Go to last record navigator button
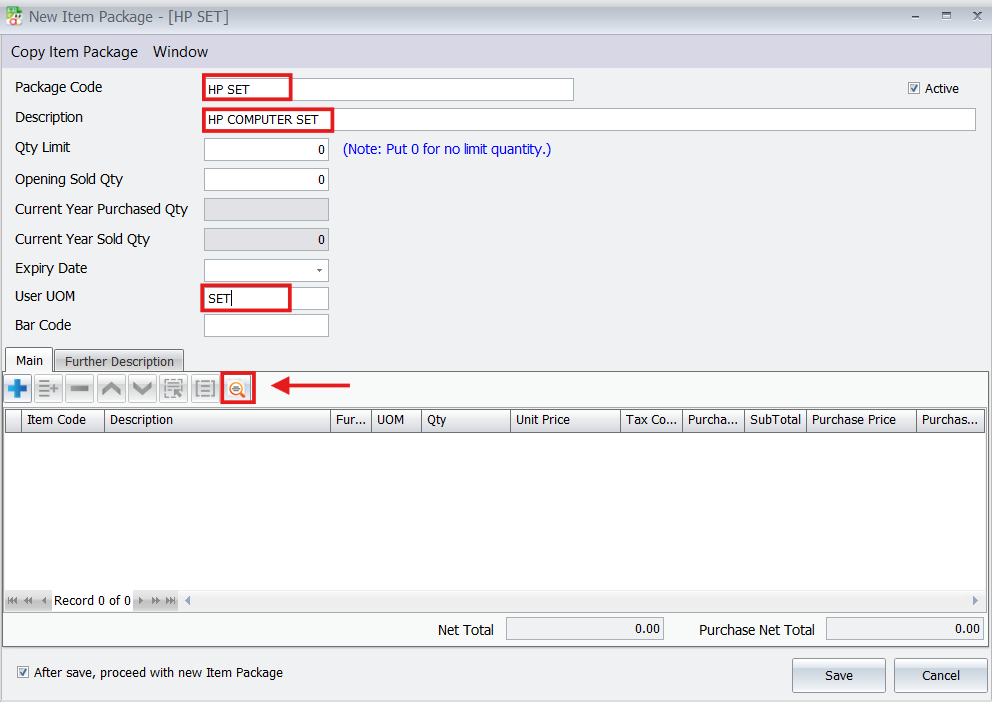 [x=171, y=601]
